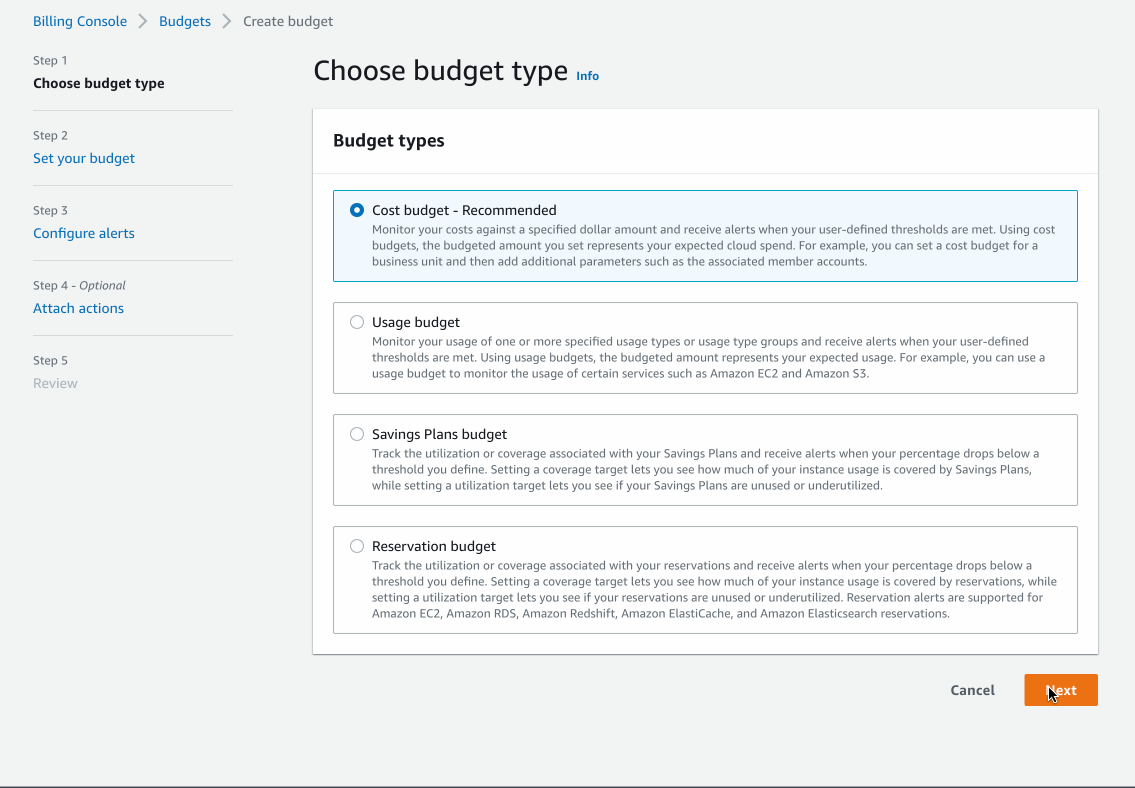The width and height of the screenshot is (1135, 788).
Task: Select the Cost budget radio button
Action: (x=357, y=210)
